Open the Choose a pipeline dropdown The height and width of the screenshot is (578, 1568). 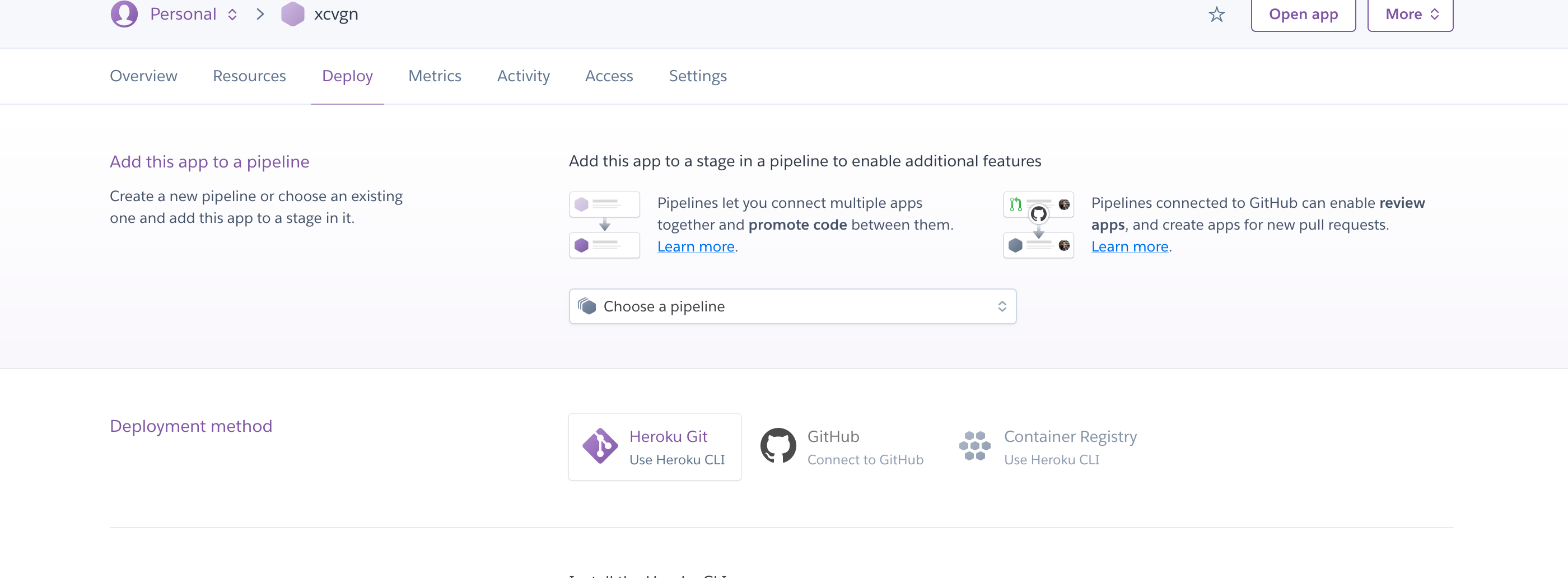pyautogui.click(x=791, y=306)
